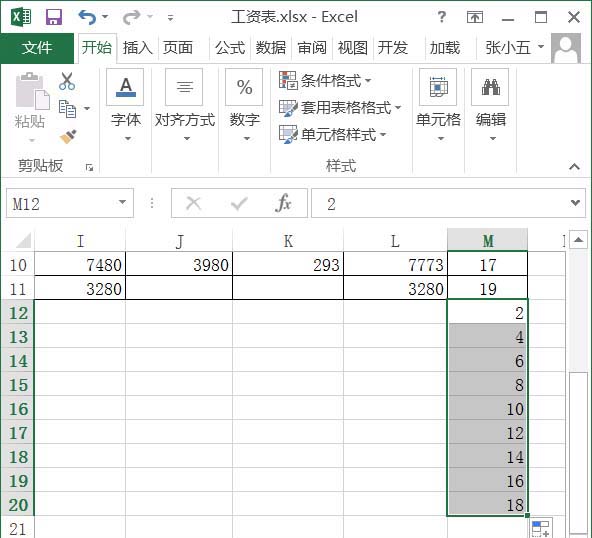592x538 pixels.
Task: Select column M header
Action: point(487,240)
